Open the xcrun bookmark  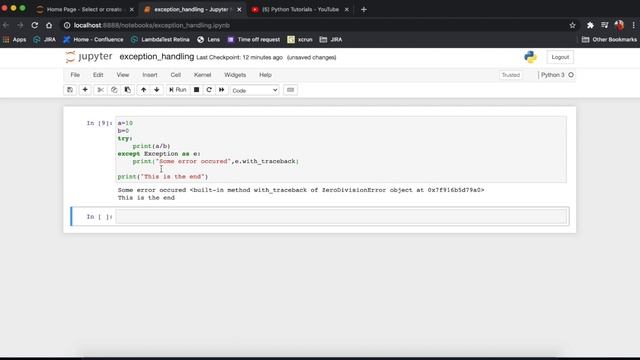click(300, 40)
